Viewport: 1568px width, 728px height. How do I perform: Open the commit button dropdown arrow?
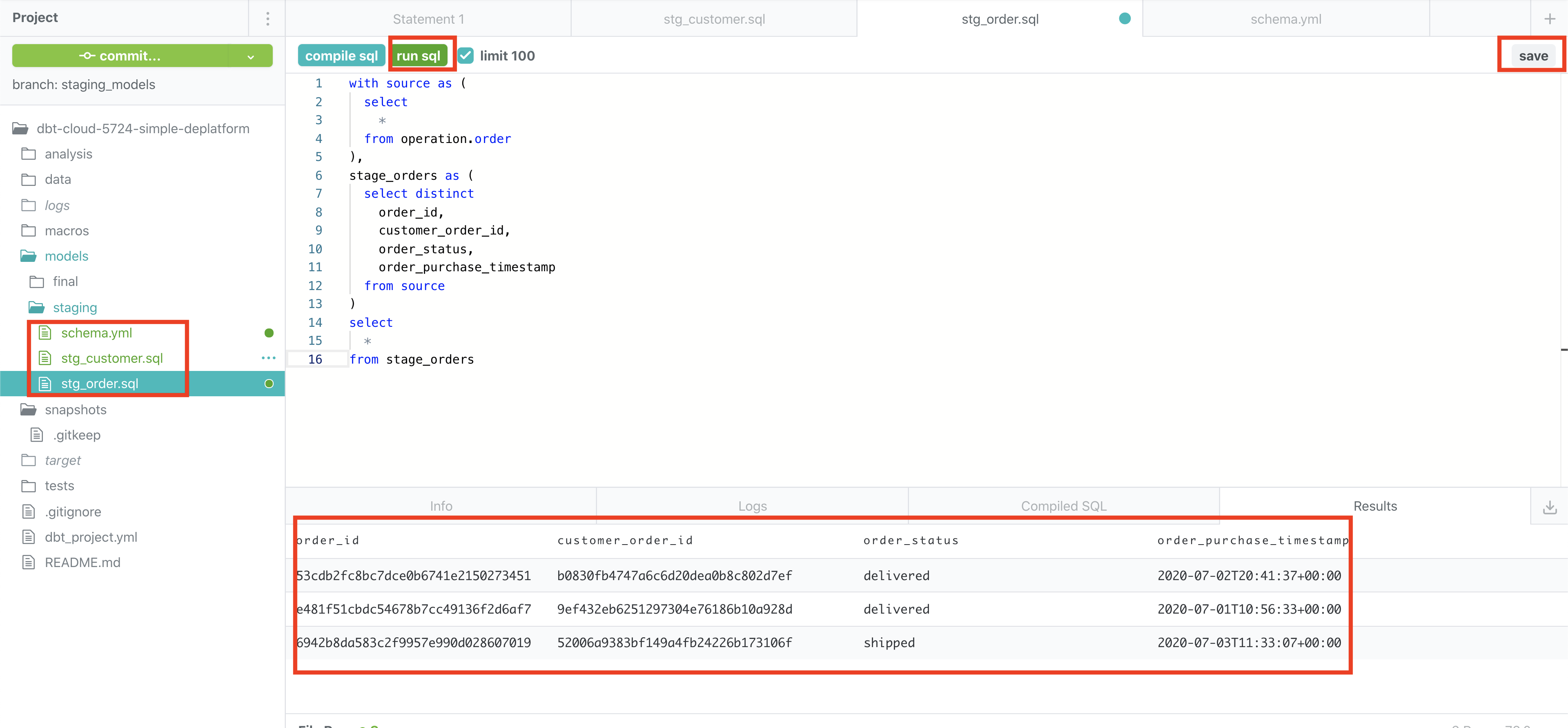click(x=251, y=56)
